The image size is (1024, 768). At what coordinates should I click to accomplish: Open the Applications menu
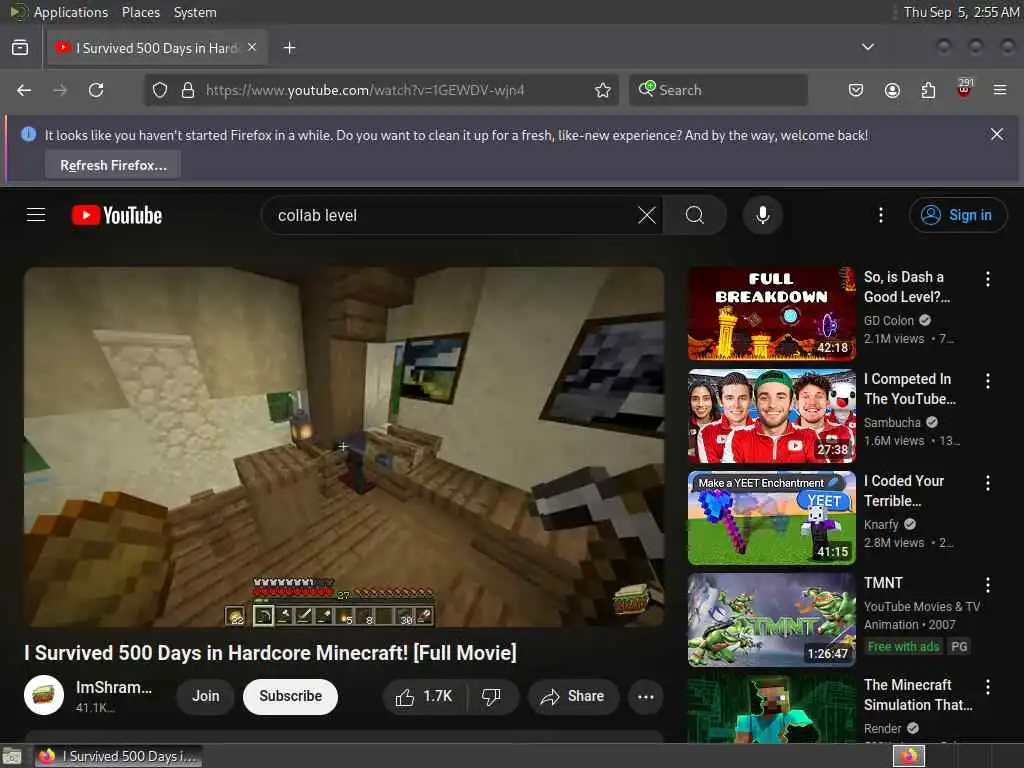(71, 12)
